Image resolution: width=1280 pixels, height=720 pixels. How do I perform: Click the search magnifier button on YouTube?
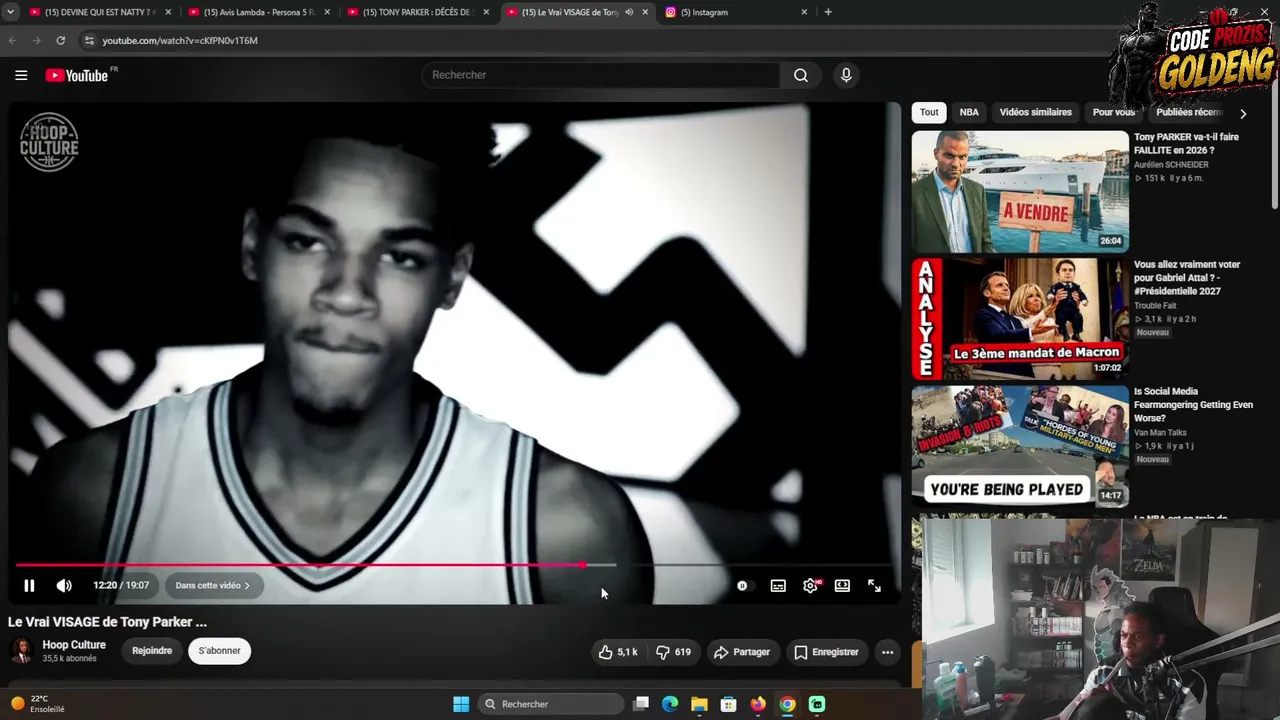801,75
